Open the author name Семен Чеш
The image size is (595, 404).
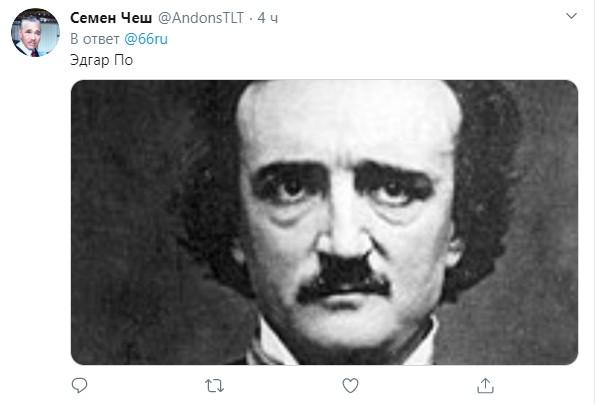[x=111, y=18]
